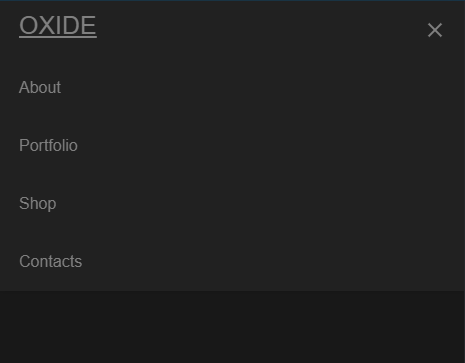Hide the expanded menu with the close icon

point(435,30)
